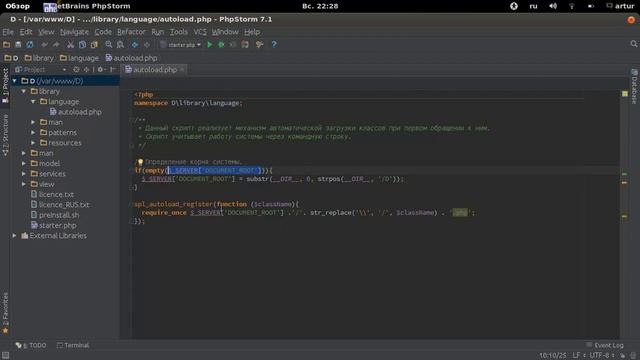This screenshot has height=360, width=640.
Task: Click the Synchronize toolbar icon
Action: (30, 45)
